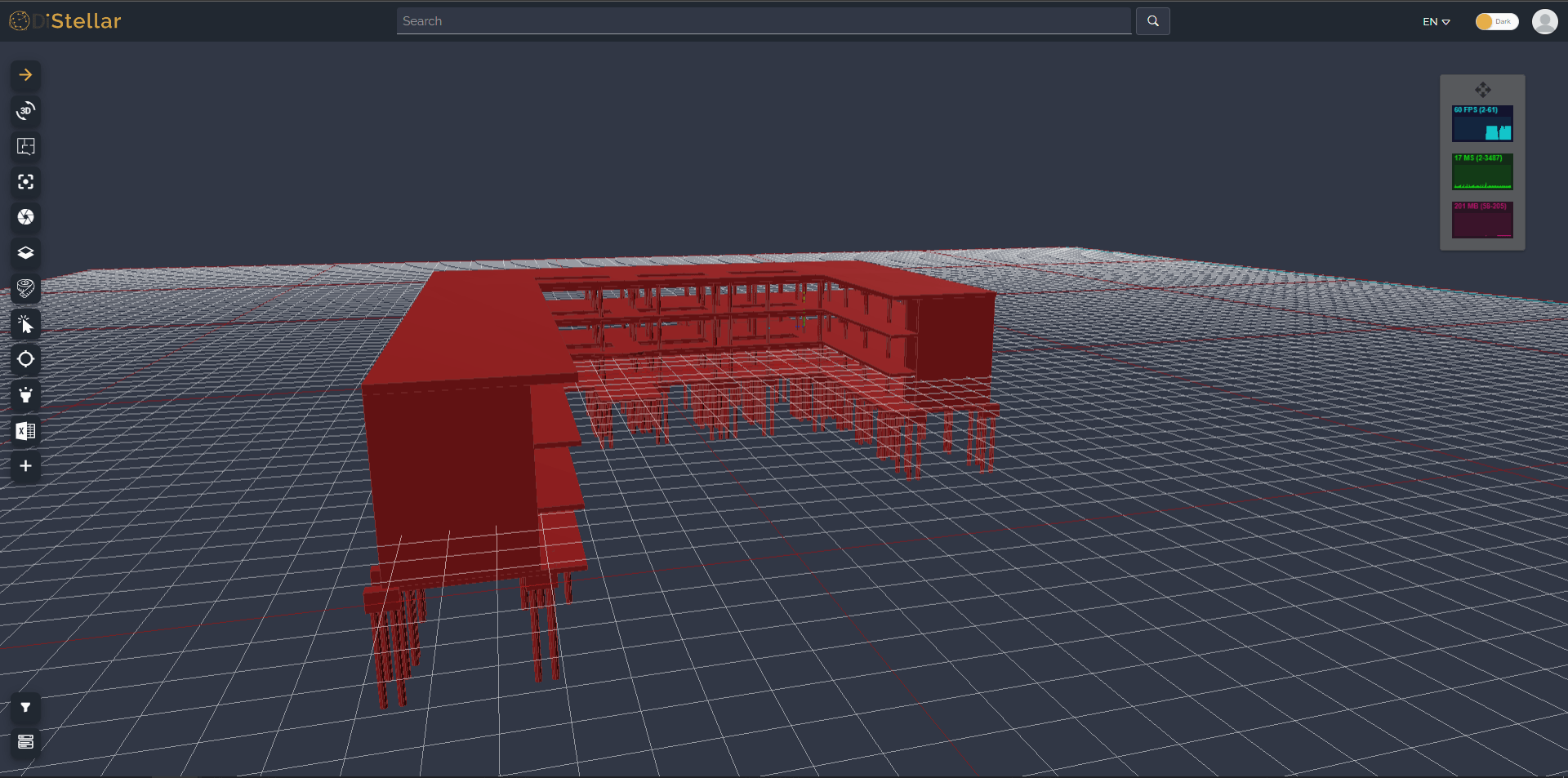The image size is (1568, 778).
Task: Collapse the navigation sidebar arrow
Action: pyautogui.click(x=25, y=75)
